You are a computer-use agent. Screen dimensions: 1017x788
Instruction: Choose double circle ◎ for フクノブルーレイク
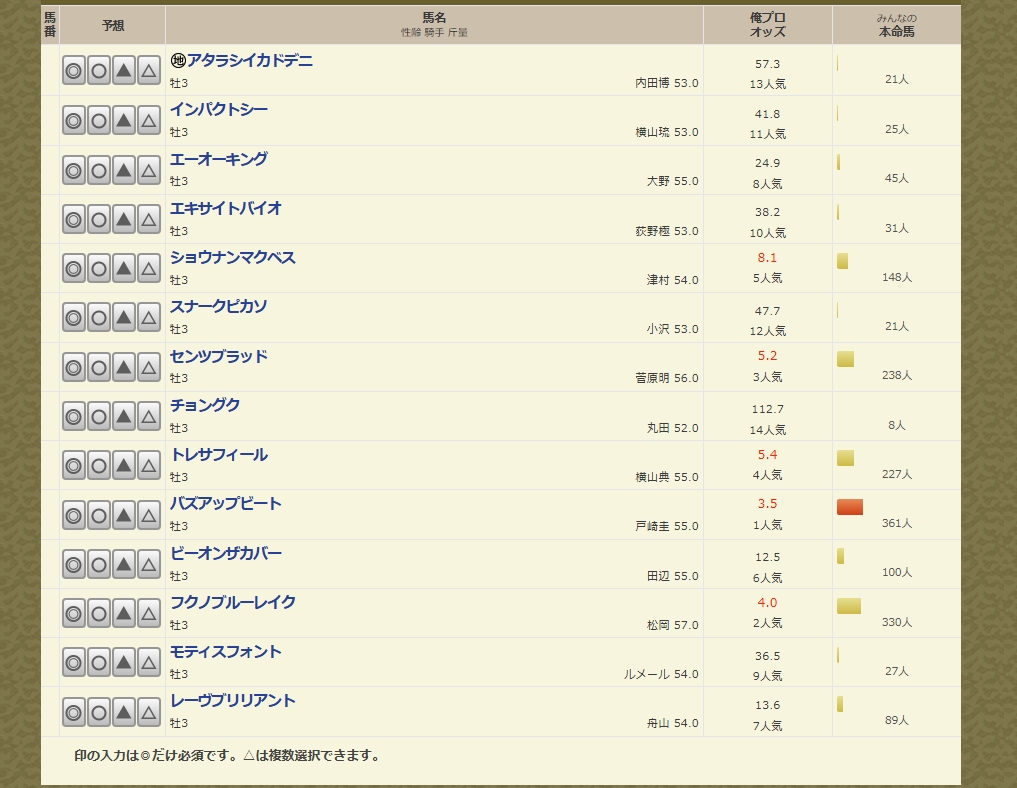[74, 614]
